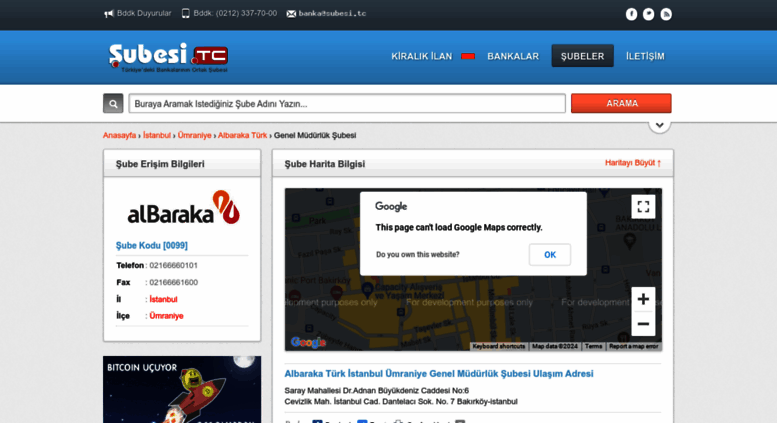The width and height of the screenshot is (777, 423).
Task: Open the Albaraka Türk breadcrumb link
Action: 242,135
